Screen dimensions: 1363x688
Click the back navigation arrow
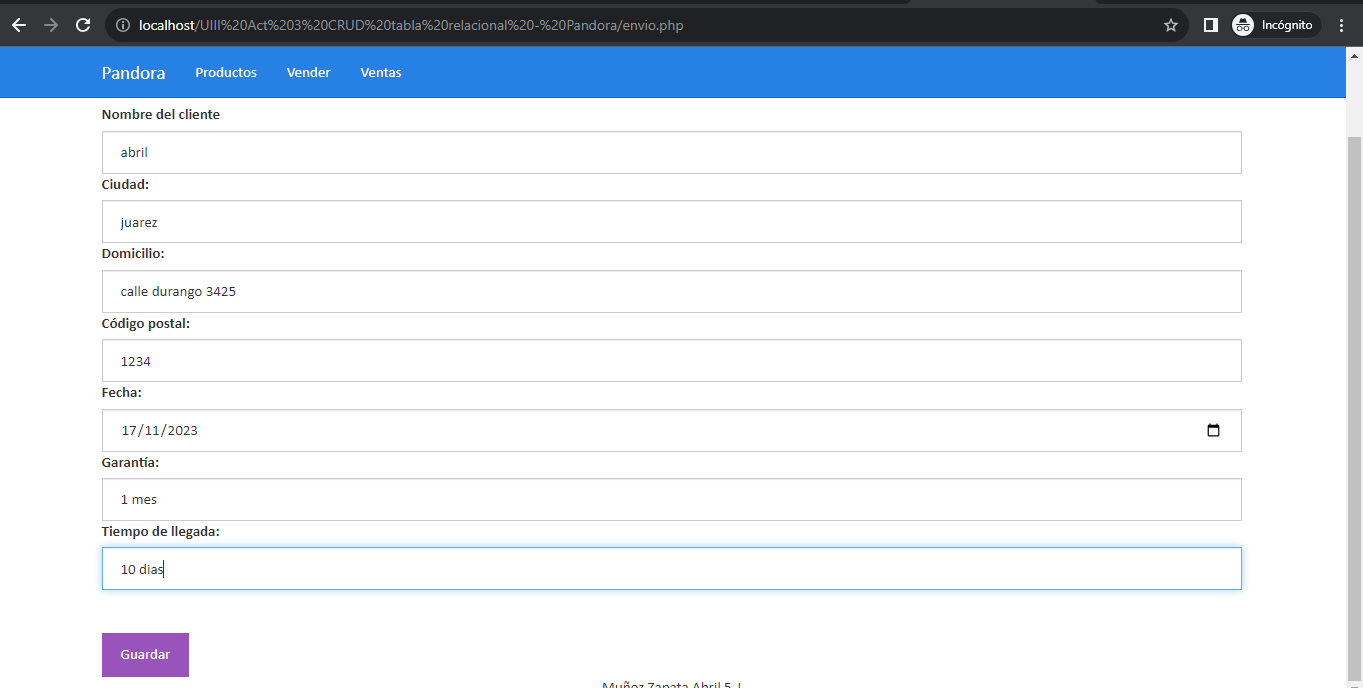pyautogui.click(x=20, y=25)
